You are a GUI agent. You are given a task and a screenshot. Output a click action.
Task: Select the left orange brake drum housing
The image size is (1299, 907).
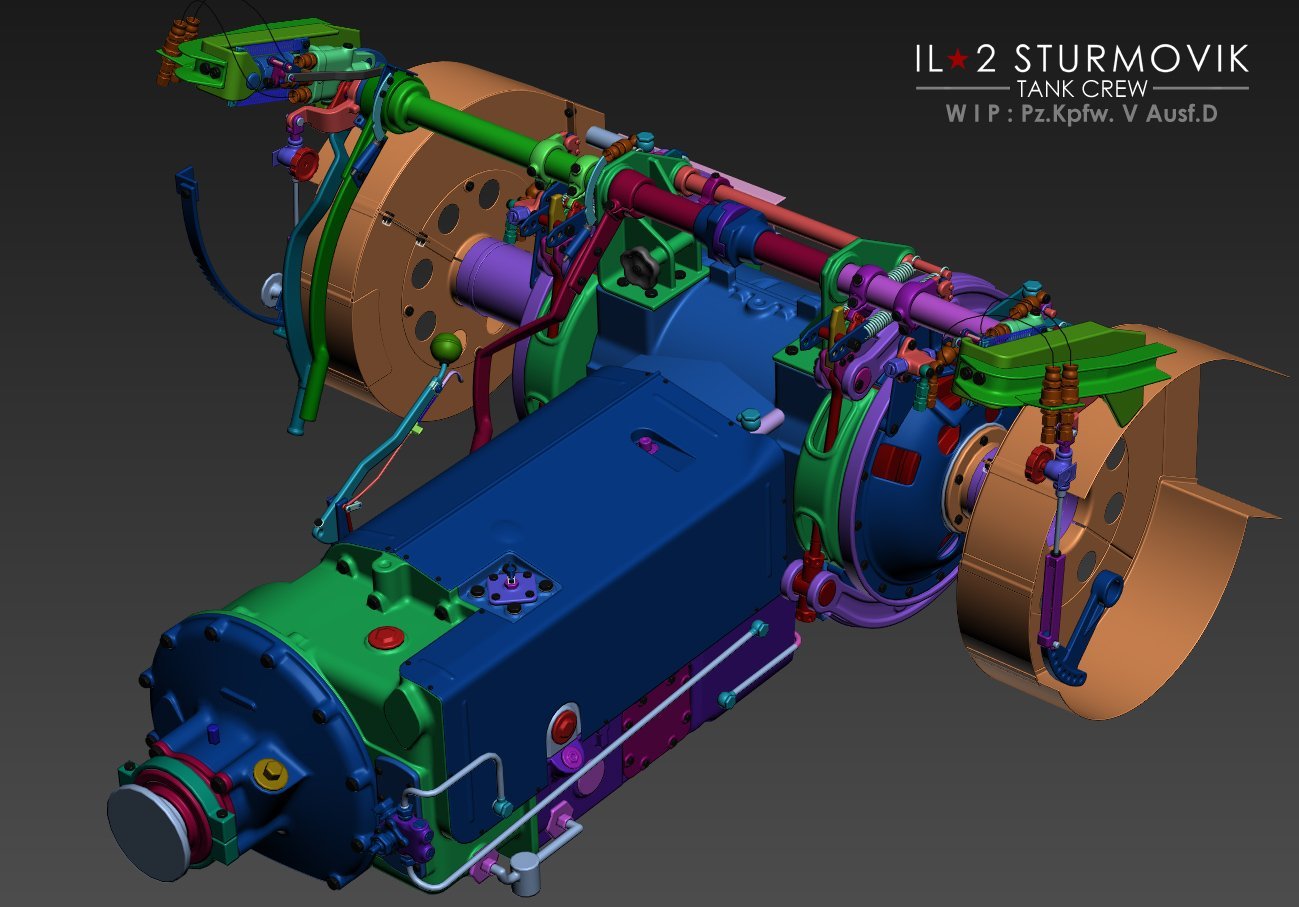tap(440, 240)
